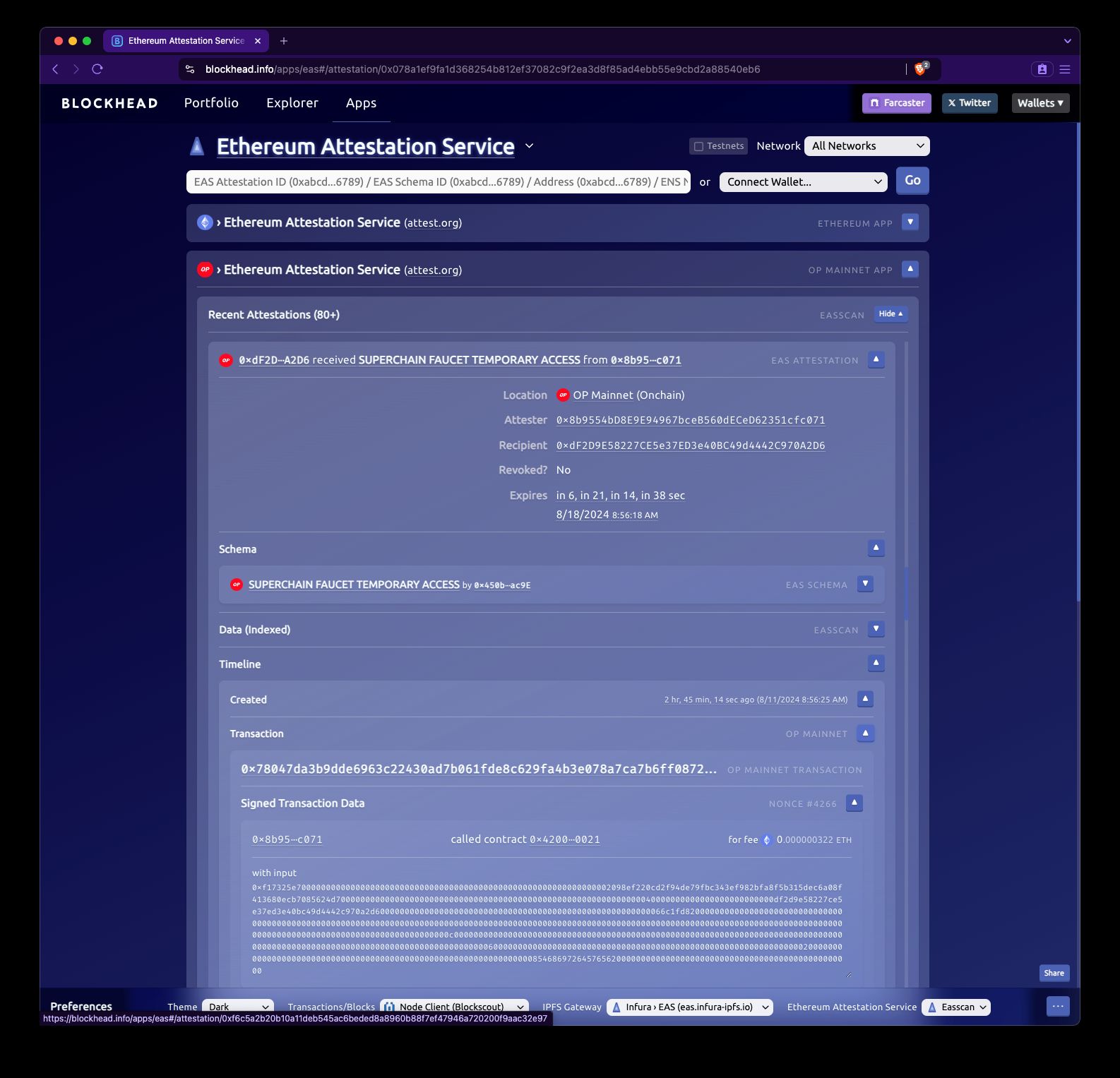Screen dimensions: 1120x1078
Task: Click the BLOCKHEAD logo
Action: (x=109, y=103)
